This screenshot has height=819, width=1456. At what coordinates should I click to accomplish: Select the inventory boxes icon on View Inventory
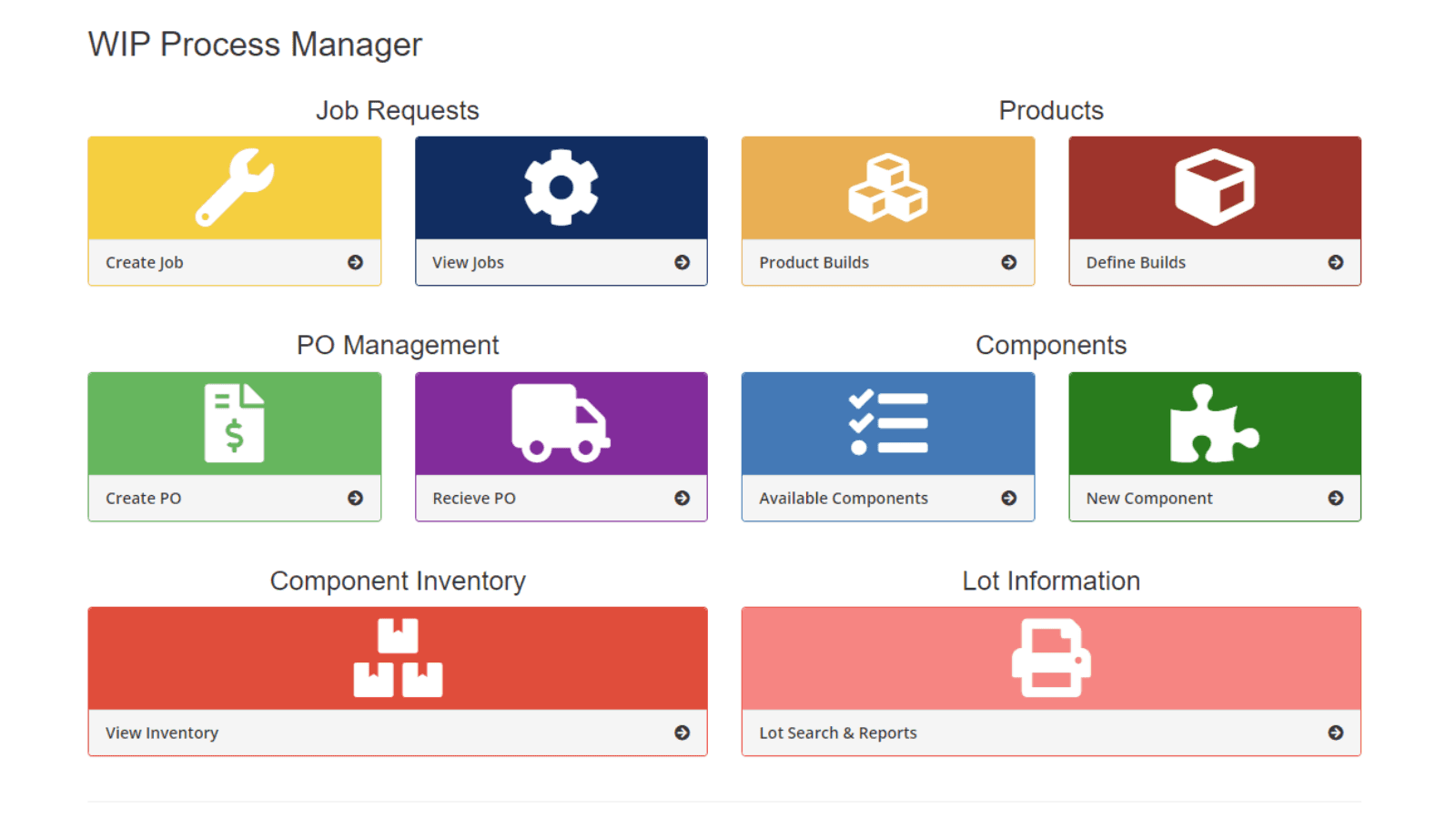(398, 657)
